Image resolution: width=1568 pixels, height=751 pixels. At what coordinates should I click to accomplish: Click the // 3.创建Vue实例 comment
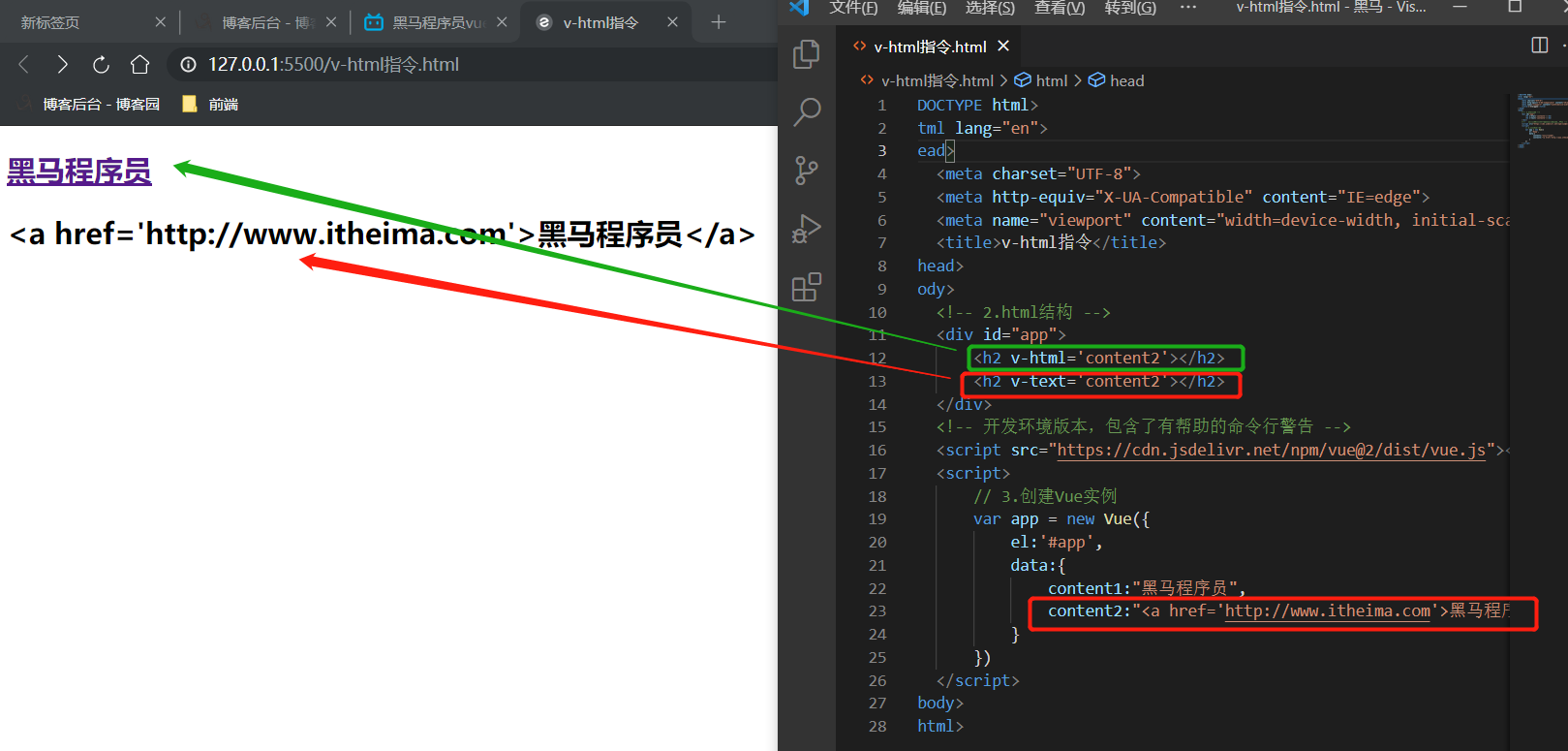tap(1045, 496)
